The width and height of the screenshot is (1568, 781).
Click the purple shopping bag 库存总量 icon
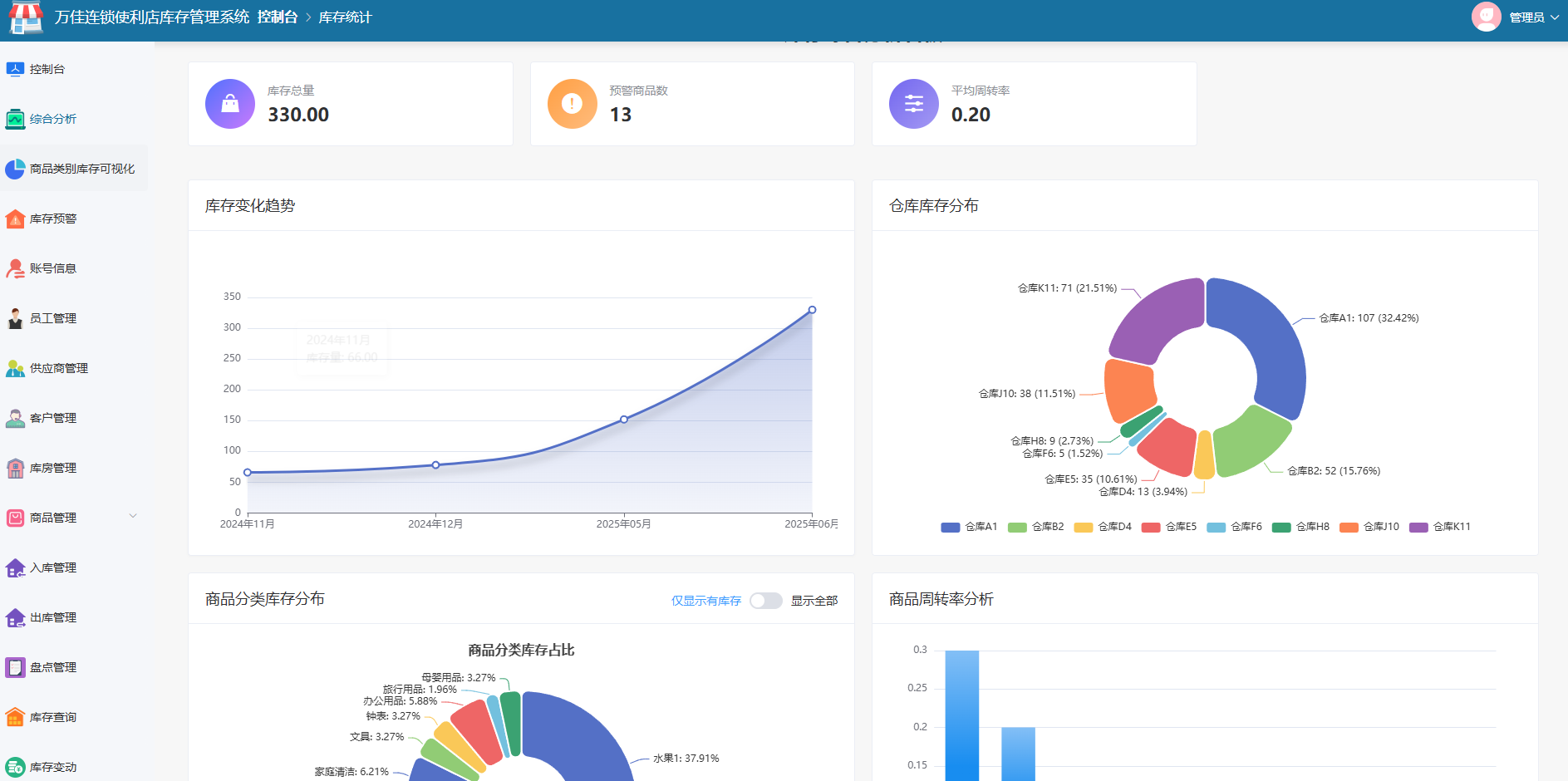[230, 104]
